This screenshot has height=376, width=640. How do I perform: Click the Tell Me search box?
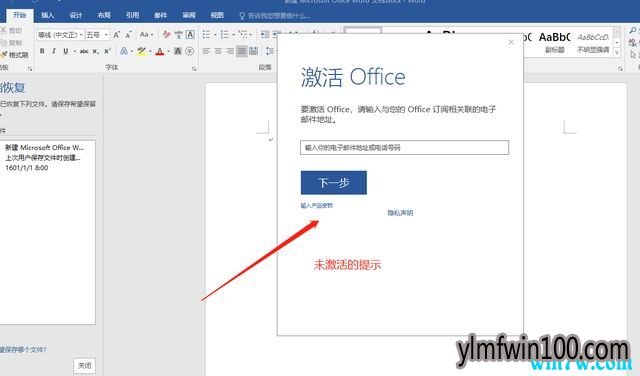tap(275, 16)
